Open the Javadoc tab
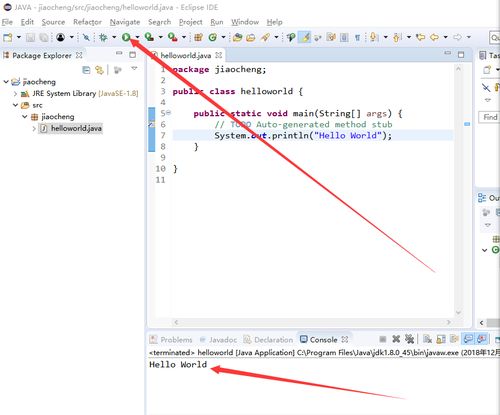This screenshot has height=415, width=500. pos(218,340)
